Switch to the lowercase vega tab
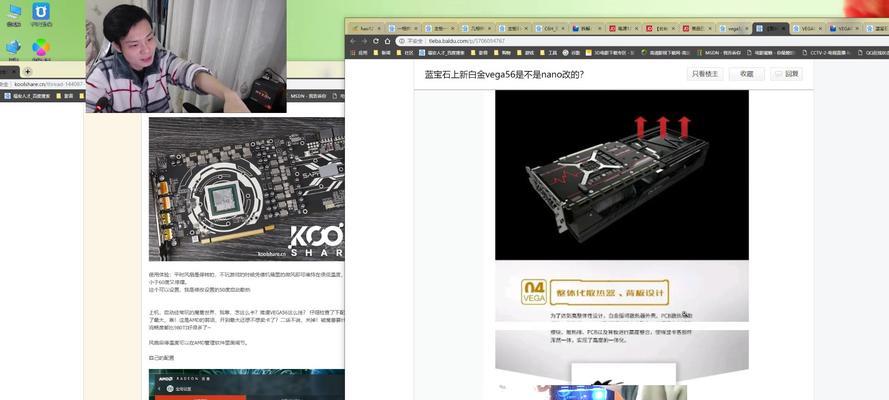Viewport: 889px width, 400px height. pyautogui.click(x=733, y=28)
